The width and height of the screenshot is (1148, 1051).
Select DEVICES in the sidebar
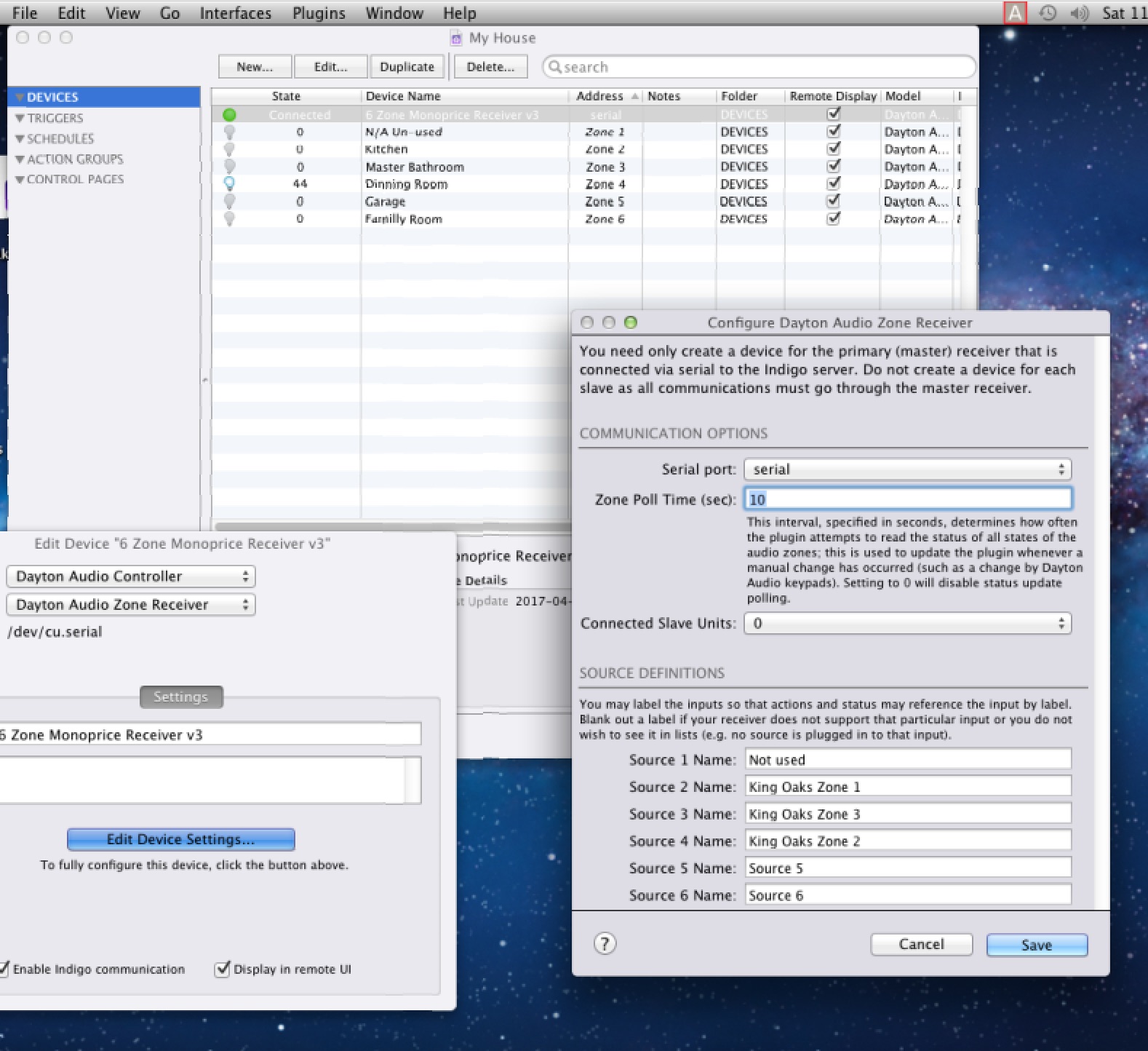tap(104, 97)
